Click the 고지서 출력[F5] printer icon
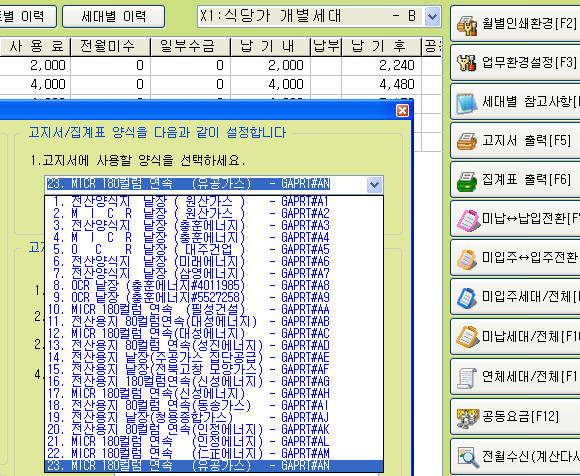Screen dimensions: 580x476 pyautogui.click(x=467, y=142)
